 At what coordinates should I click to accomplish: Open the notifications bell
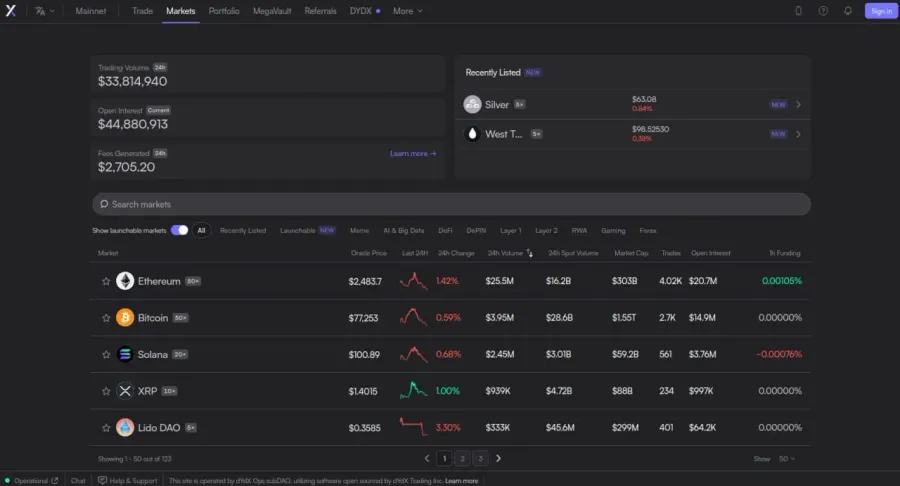[x=848, y=10]
